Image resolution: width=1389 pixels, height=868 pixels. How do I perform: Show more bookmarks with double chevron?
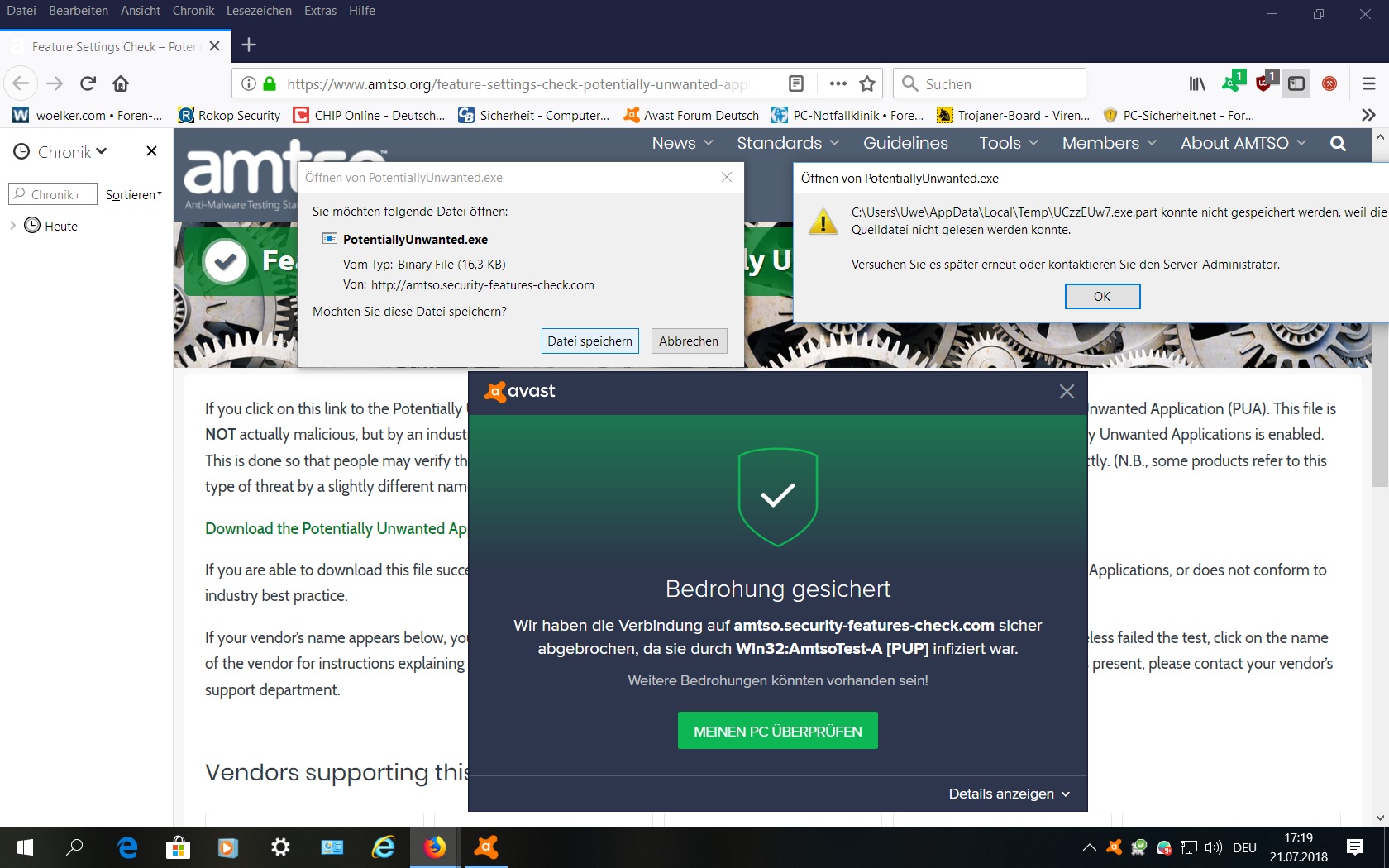pos(1368,115)
